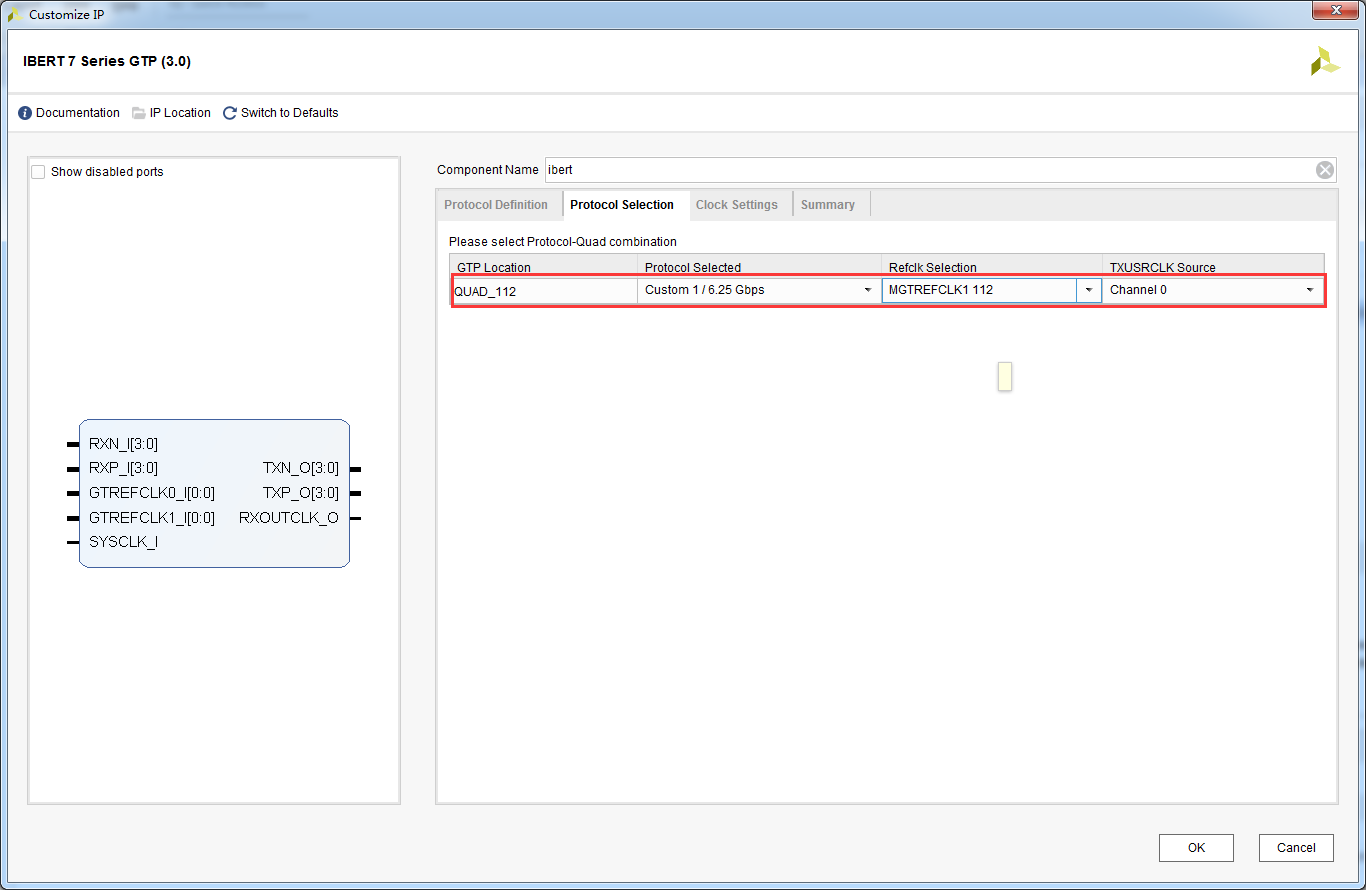Select the TXP_O[3:0] output port
Screen dimensions: 1366x890
[301, 493]
